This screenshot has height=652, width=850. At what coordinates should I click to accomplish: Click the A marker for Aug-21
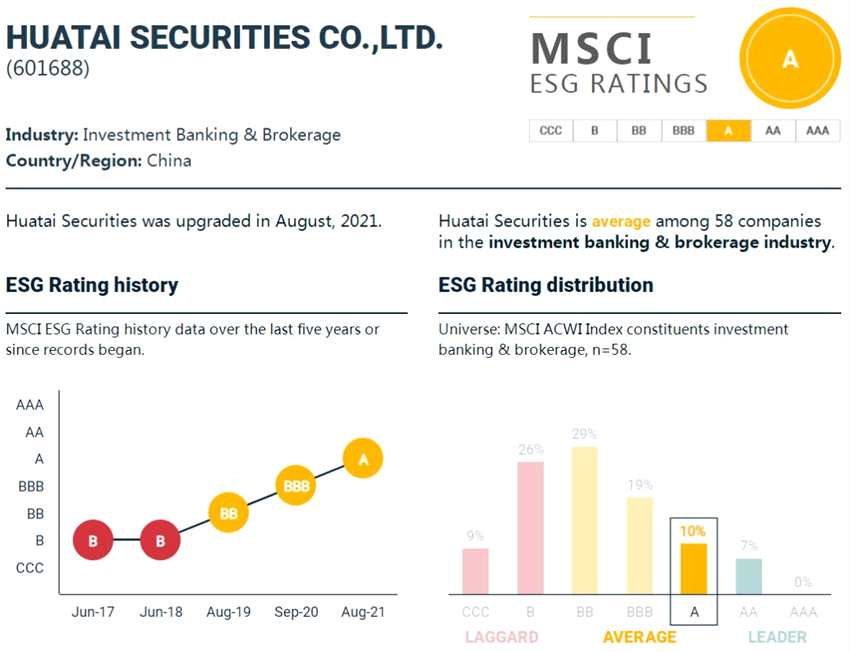coord(363,459)
